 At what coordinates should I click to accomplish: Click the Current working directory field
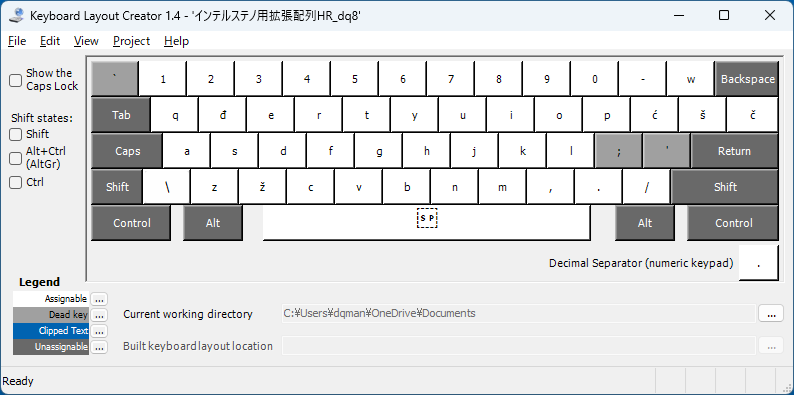[x=519, y=313]
